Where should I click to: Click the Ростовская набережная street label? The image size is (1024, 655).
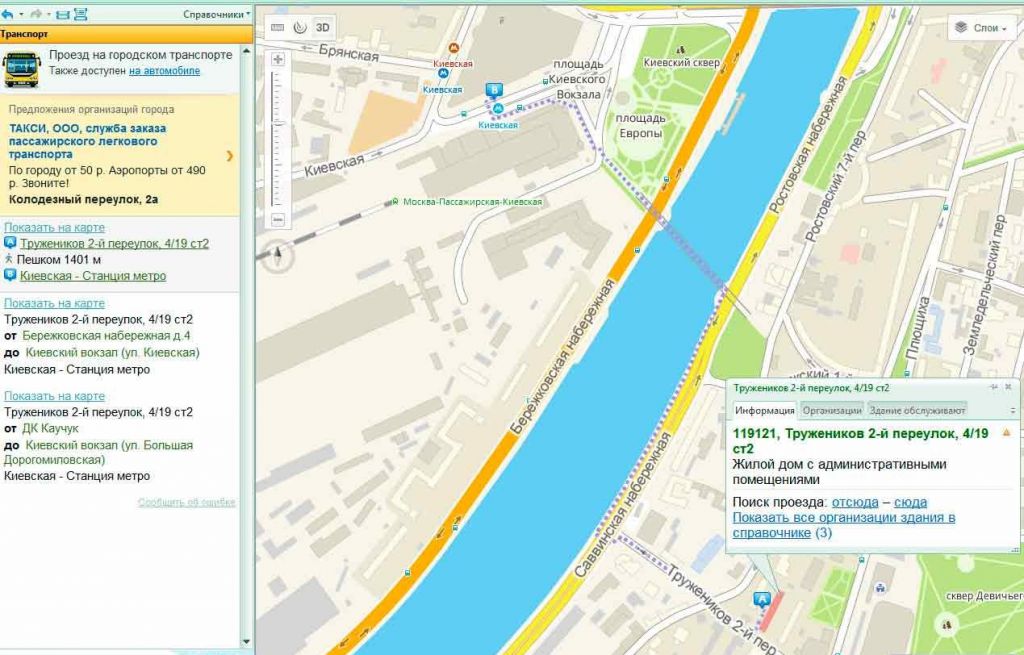pyautogui.click(x=807, y=145)
